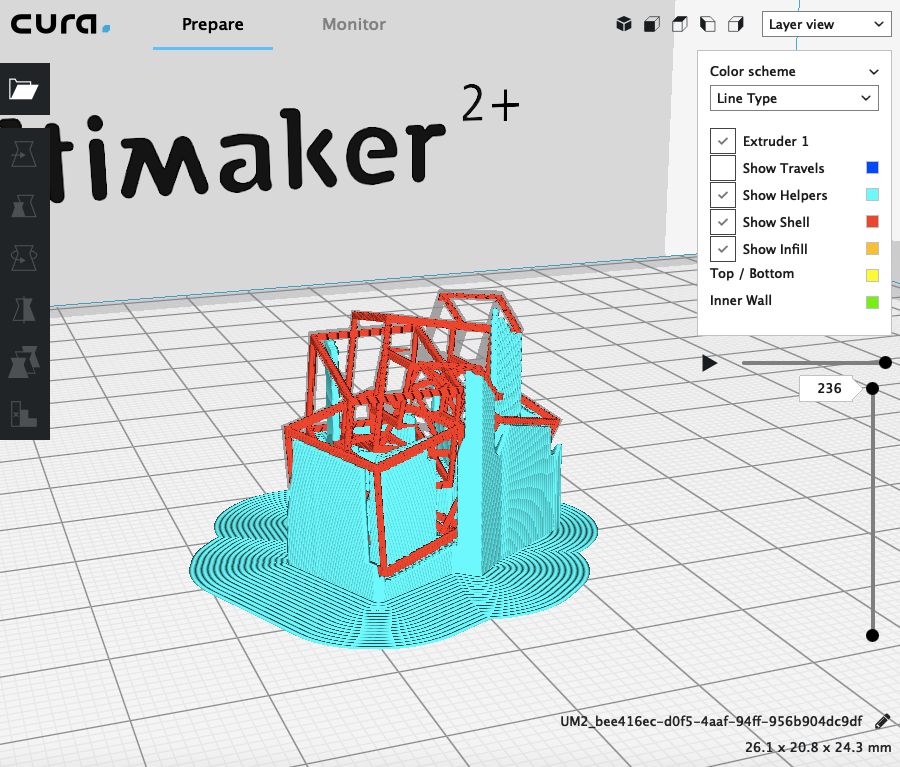Screen dimensions: 900x767
Task: Switch camera to front view cube
Action: coord(652,24)
